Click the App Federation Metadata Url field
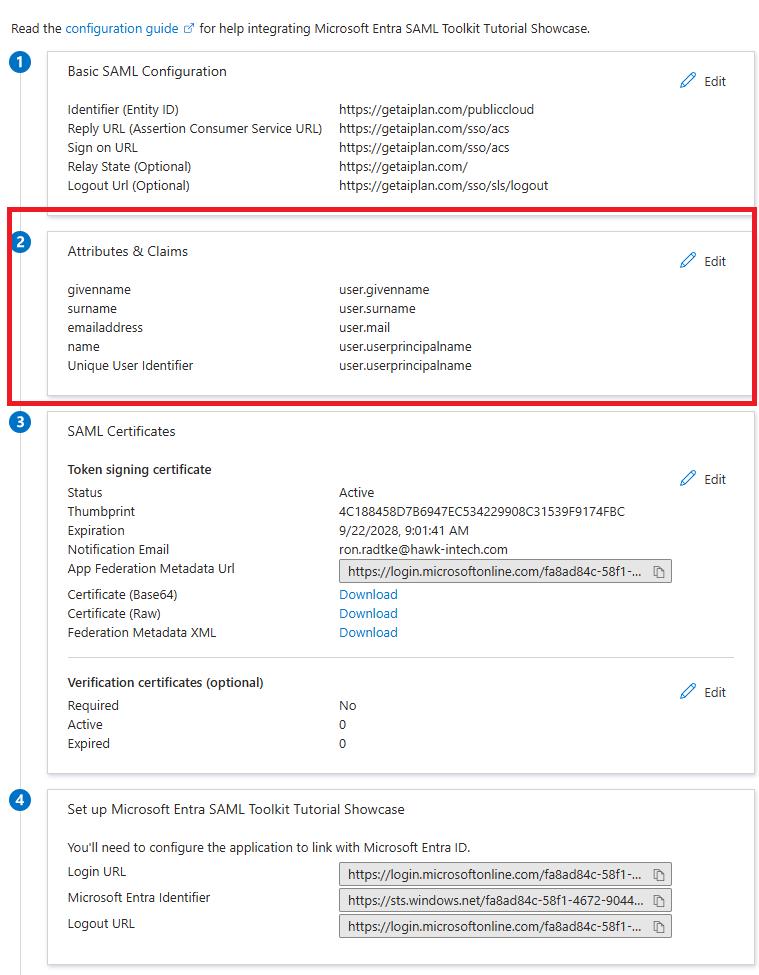 pos(494,572)
